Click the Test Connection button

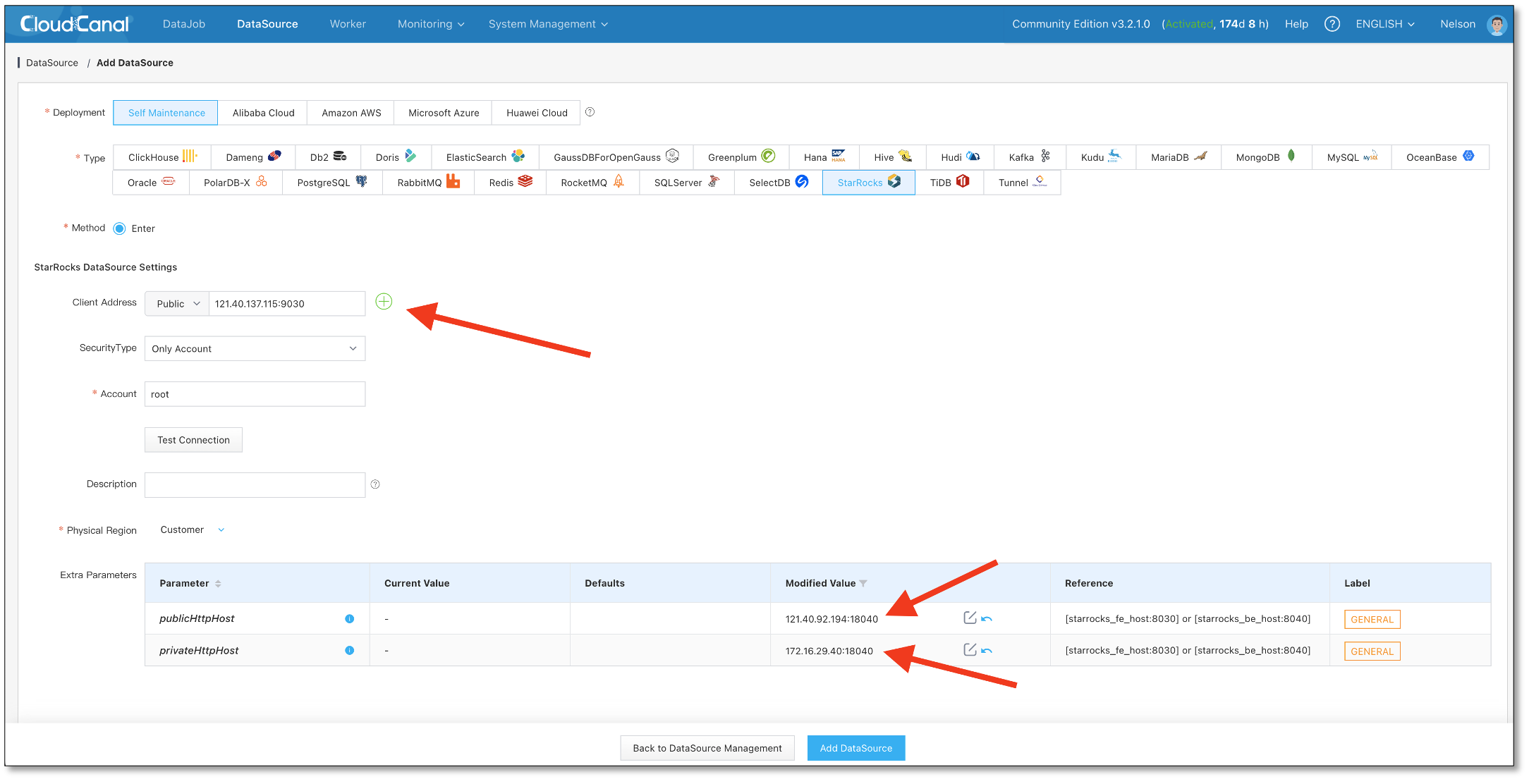[x=193, y=440]
